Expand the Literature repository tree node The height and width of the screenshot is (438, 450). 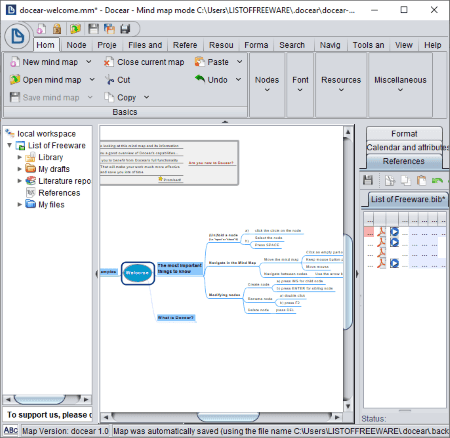[20, 181]
